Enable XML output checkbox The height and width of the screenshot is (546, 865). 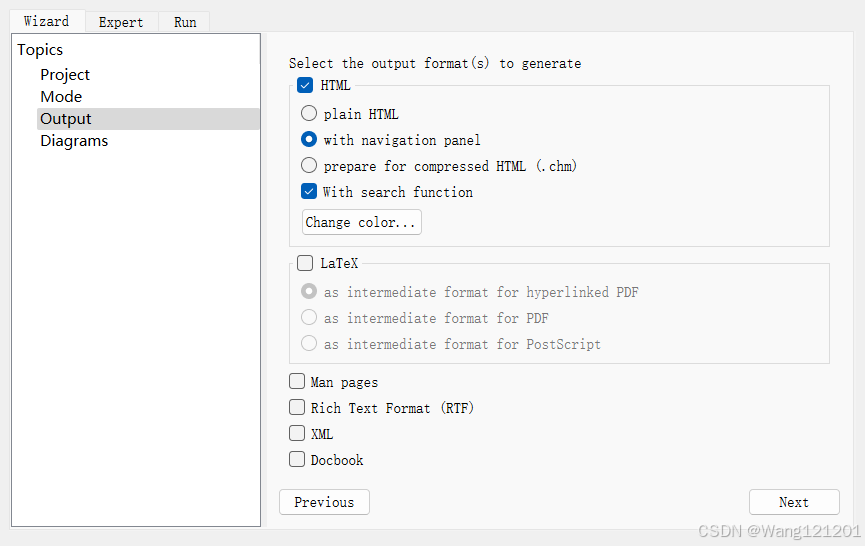coord(297,434)
